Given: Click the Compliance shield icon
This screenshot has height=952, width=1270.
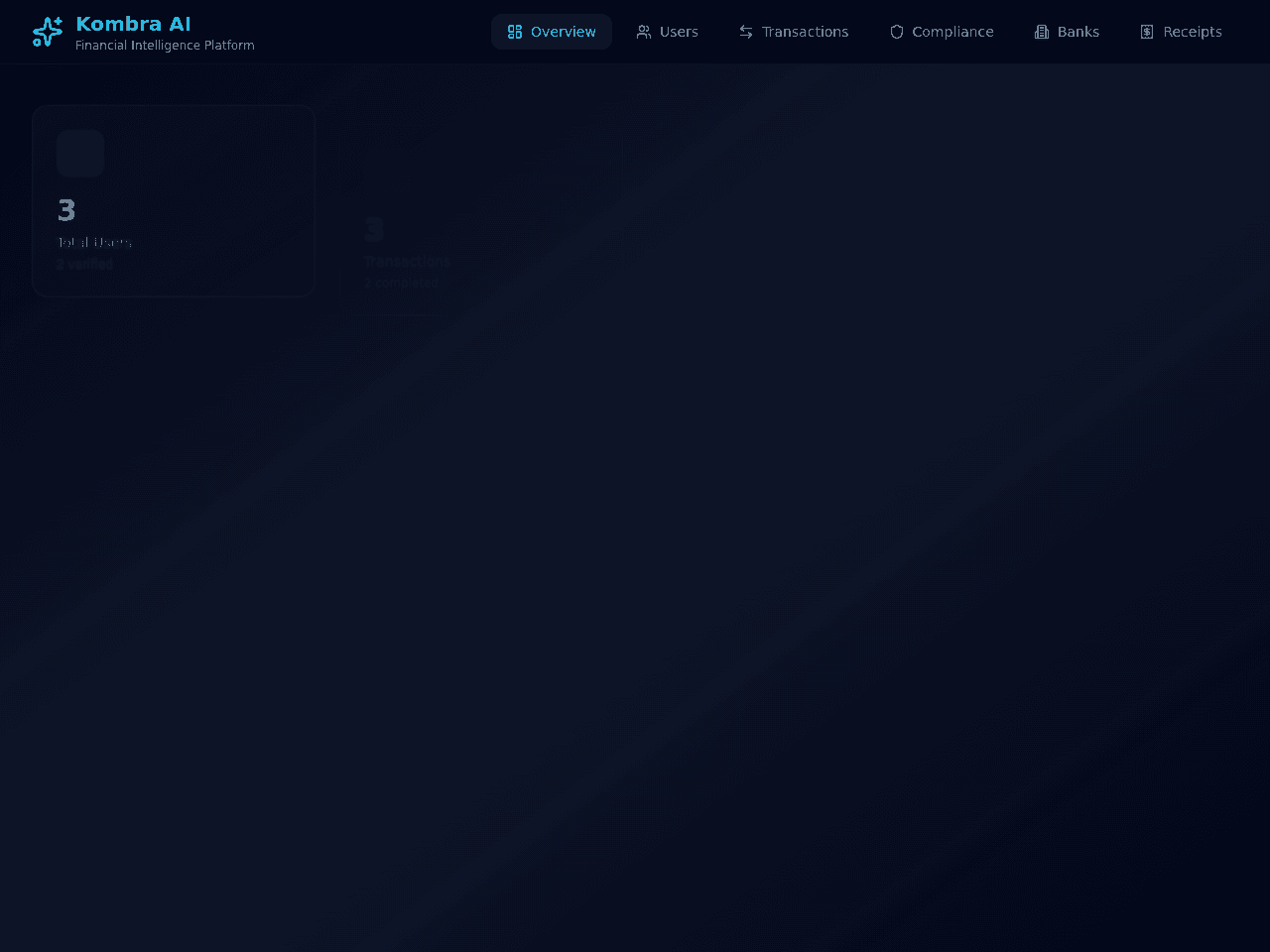Looking at the screenshot, I should [897, 32].
